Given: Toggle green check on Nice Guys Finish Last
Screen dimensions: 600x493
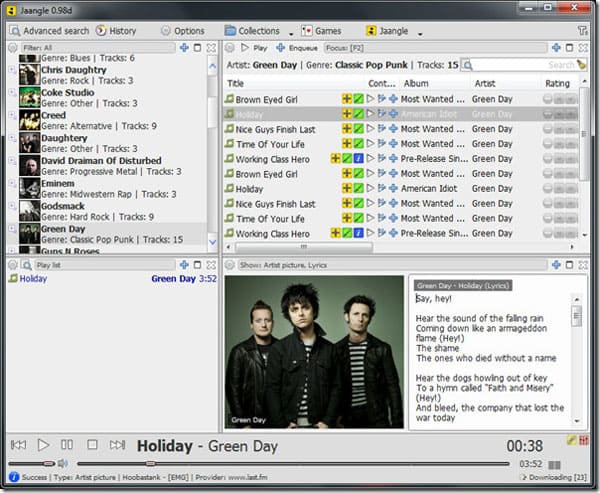Looking at the screenshot, I should (359, 129).
